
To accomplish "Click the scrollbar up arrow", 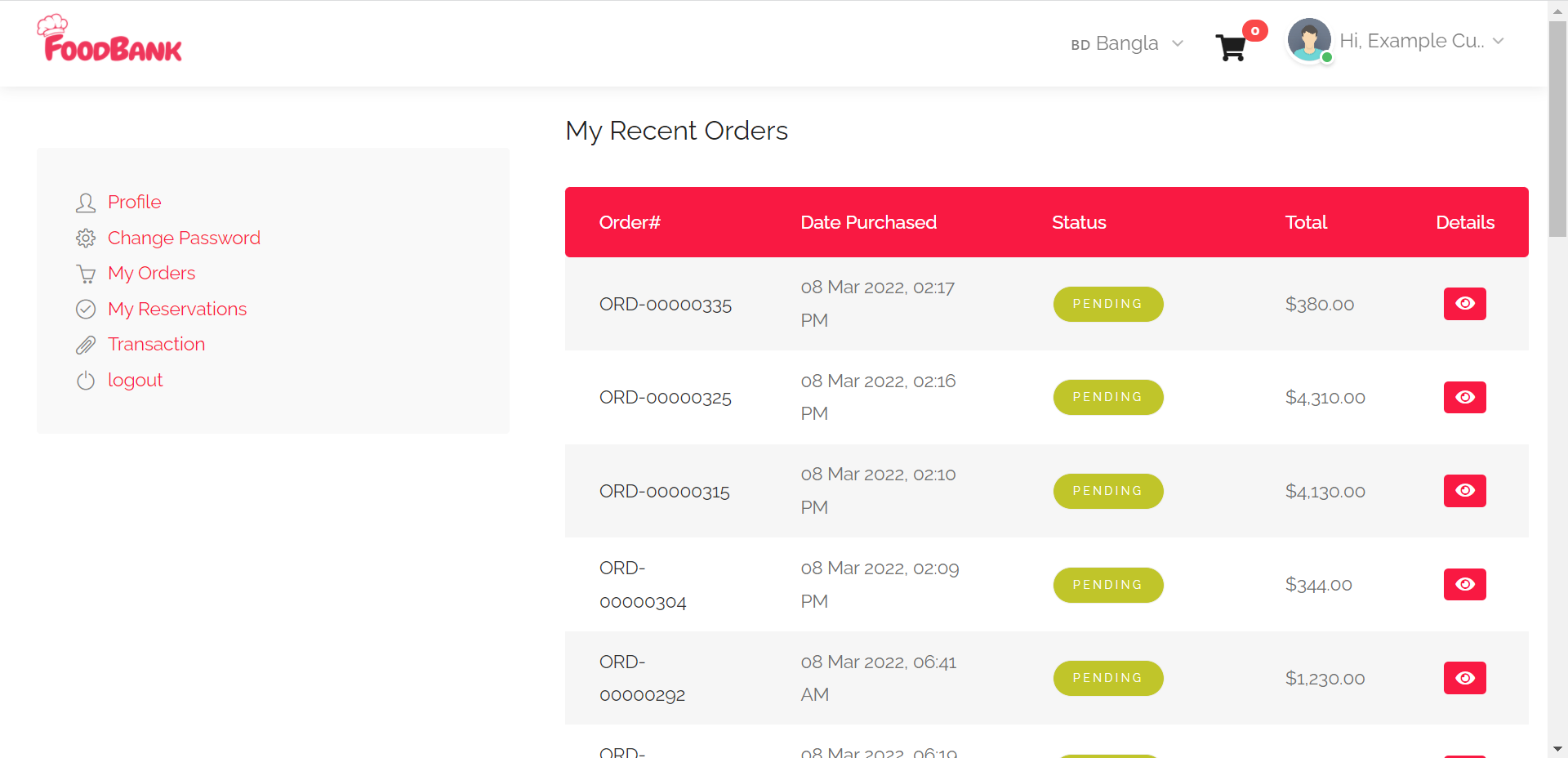I will point(1557,10).
